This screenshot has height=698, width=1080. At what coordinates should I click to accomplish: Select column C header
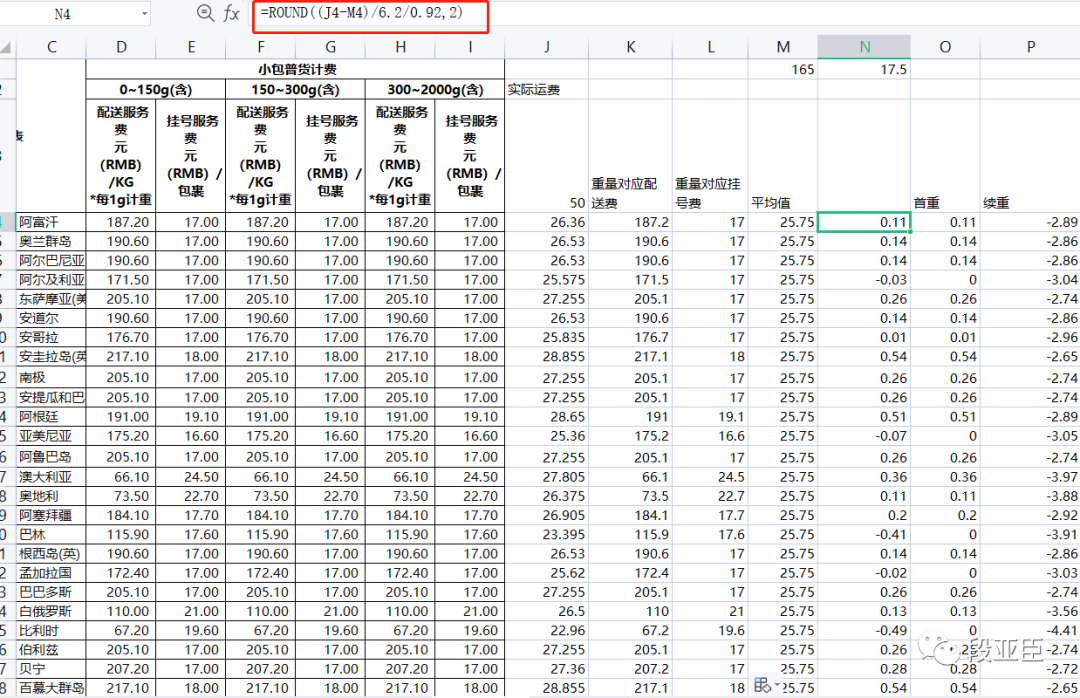(x=52, y=47)
